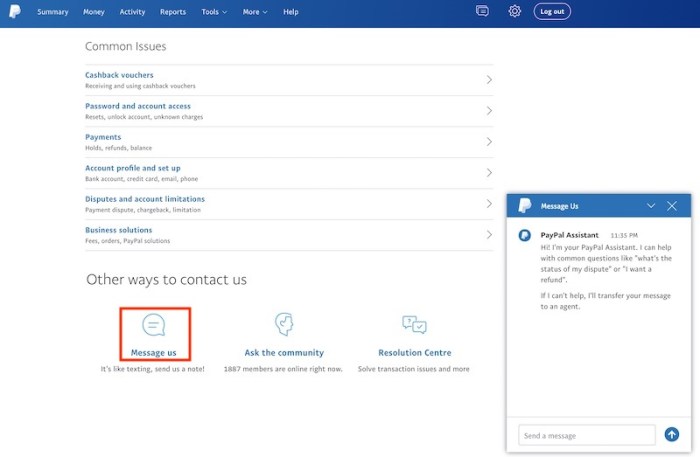Click 'It's like texting, send us a note!' text
Image resolution: width=700 pixels, height=457 pixels.
[x=152, y=369]
